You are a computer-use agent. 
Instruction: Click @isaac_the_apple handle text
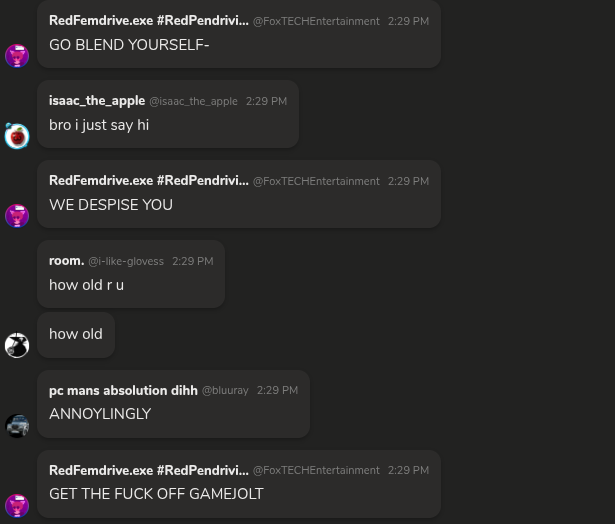193,102
